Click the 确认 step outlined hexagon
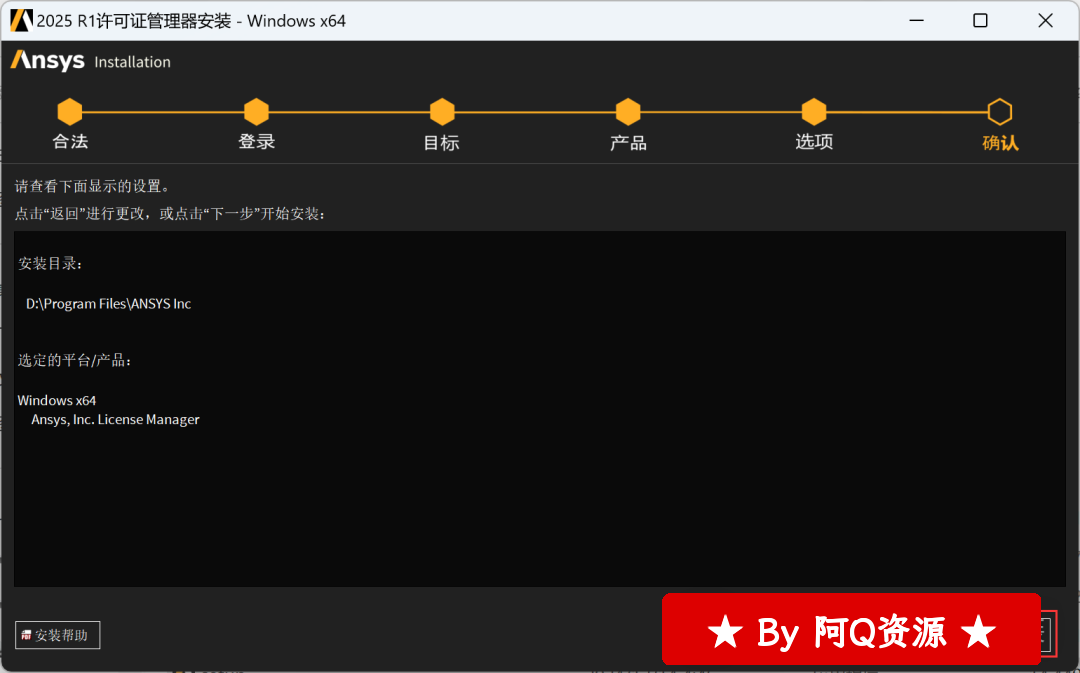The image size is (1080, 673). pos(999,112)
